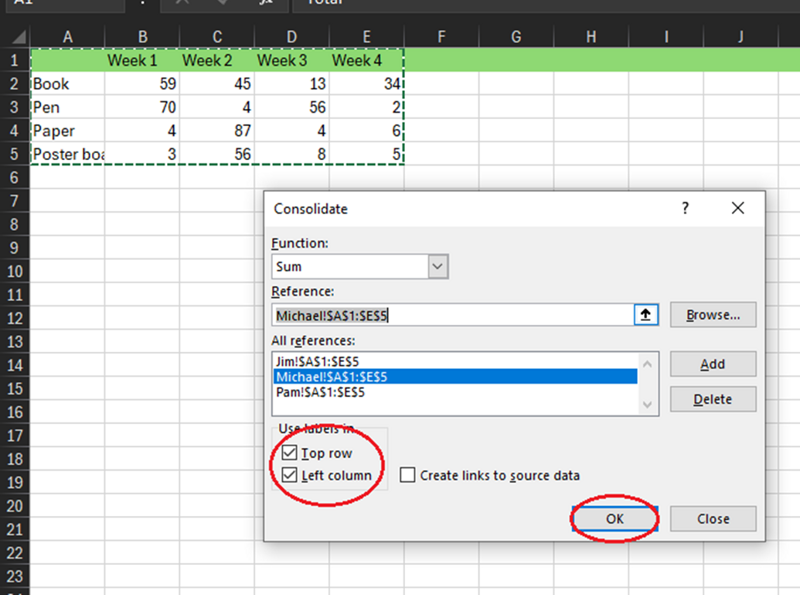Click the Close button in Consolidate dialog
This screenshot has height=595, width=800.
tap(713, 518)
